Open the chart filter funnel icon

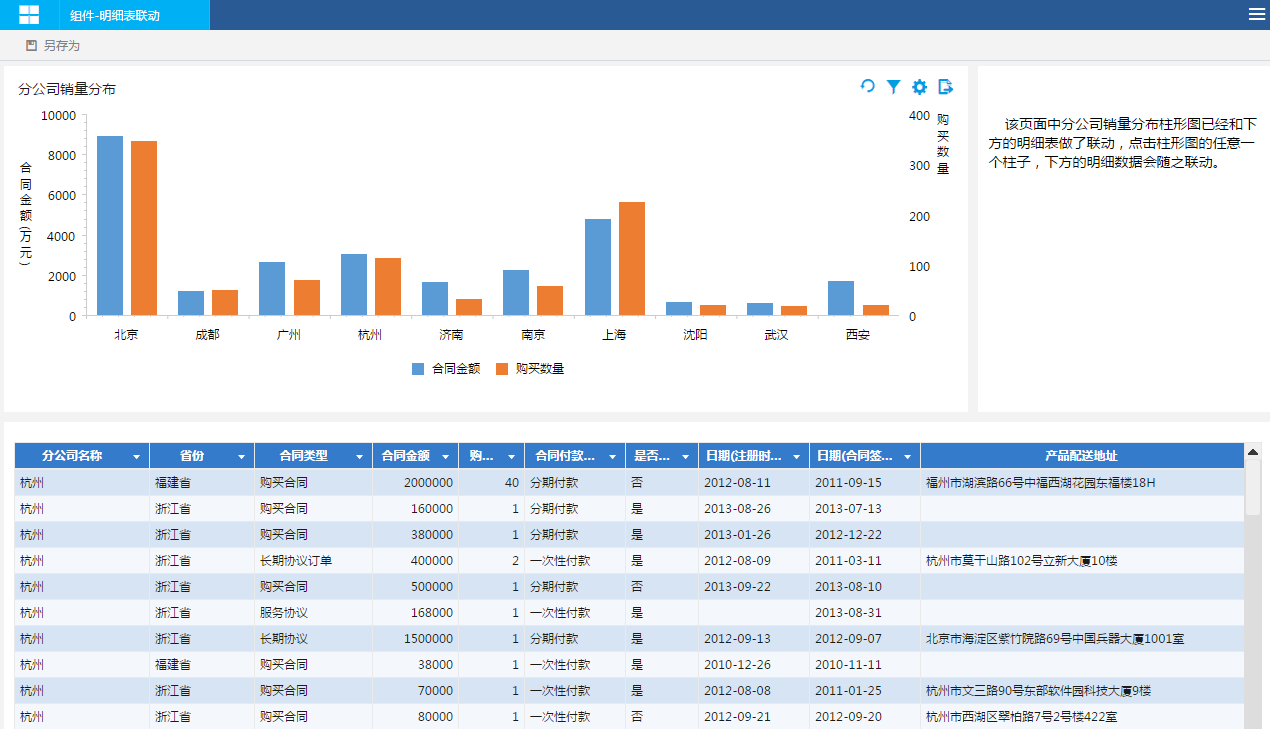point(894,87)
